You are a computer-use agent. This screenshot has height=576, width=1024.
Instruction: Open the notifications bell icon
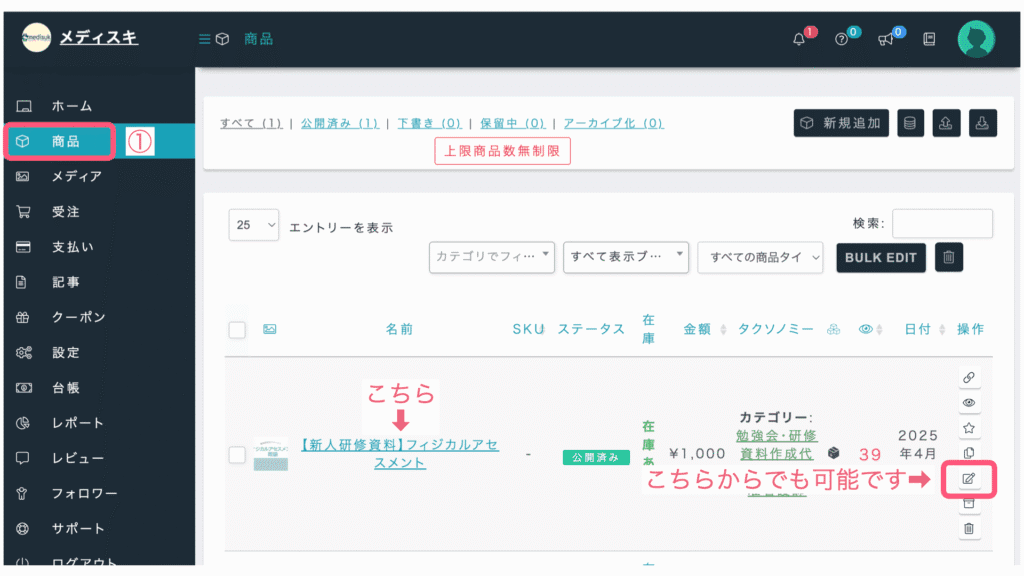[x=799, y=39]
